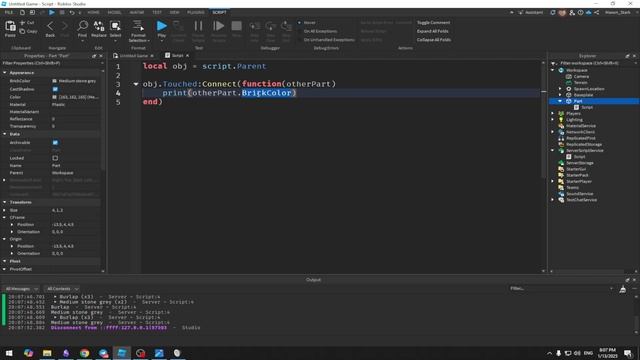The height and width of the screenshot is (360, 640).
Task: Click Collapse All Folds action
Action: click(433, 40)
